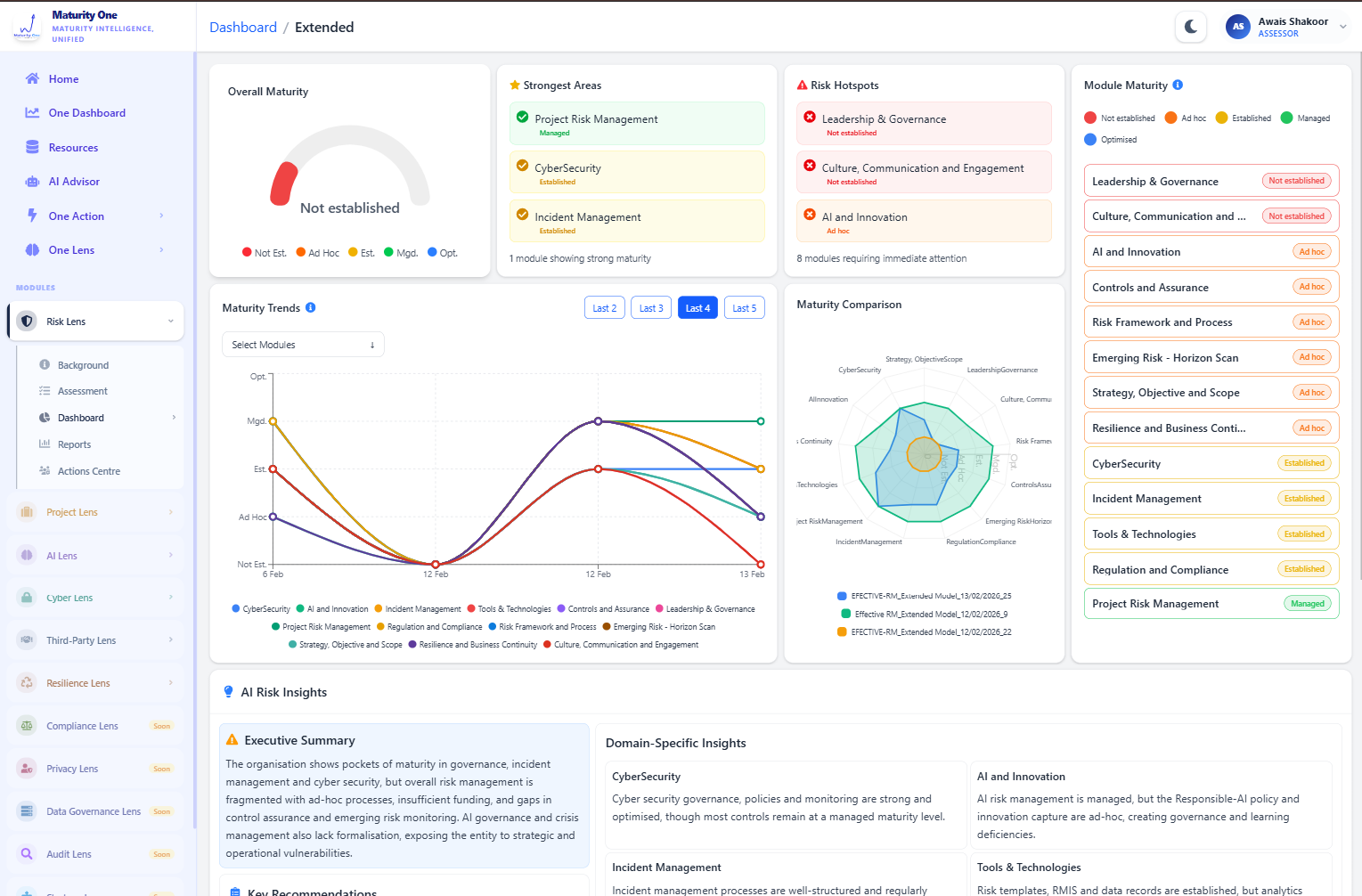This screenshot has height=896, width=1362.
Task: Click the Maturity Trends info icon
Action: pos(311,307)
